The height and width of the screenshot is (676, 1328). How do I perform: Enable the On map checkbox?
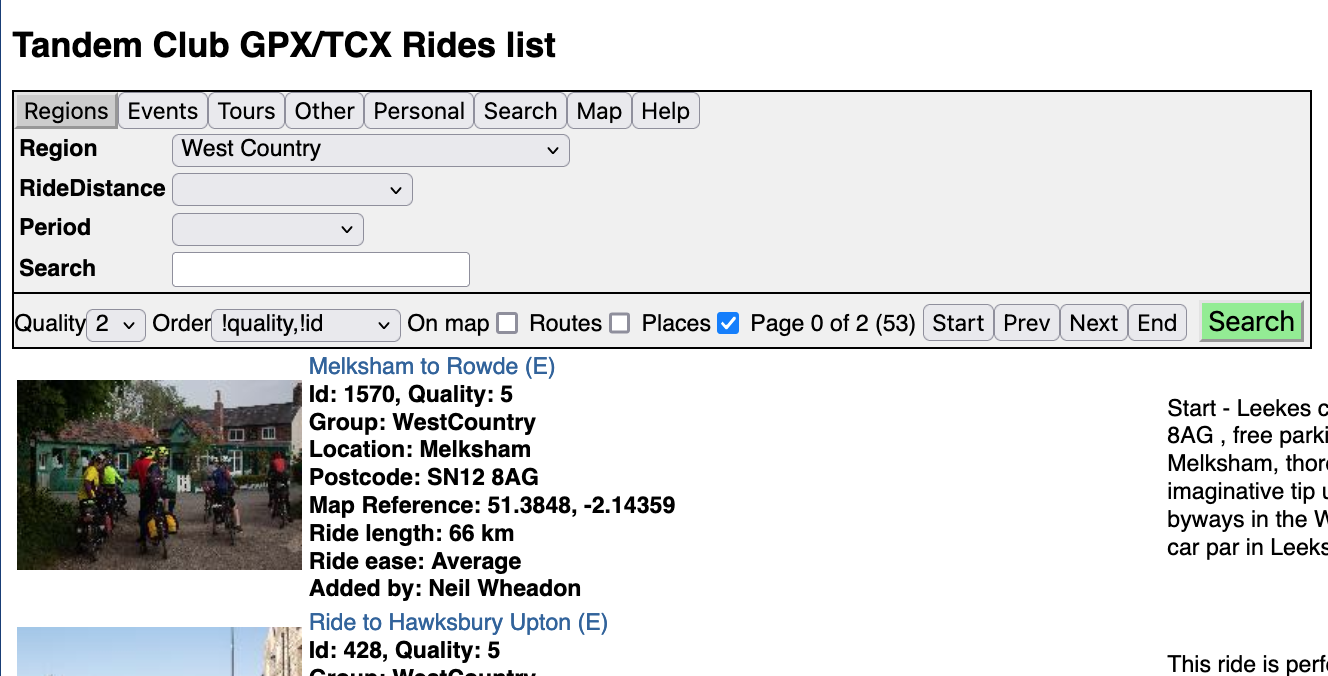pyautogui.click(x=508, y=323)
